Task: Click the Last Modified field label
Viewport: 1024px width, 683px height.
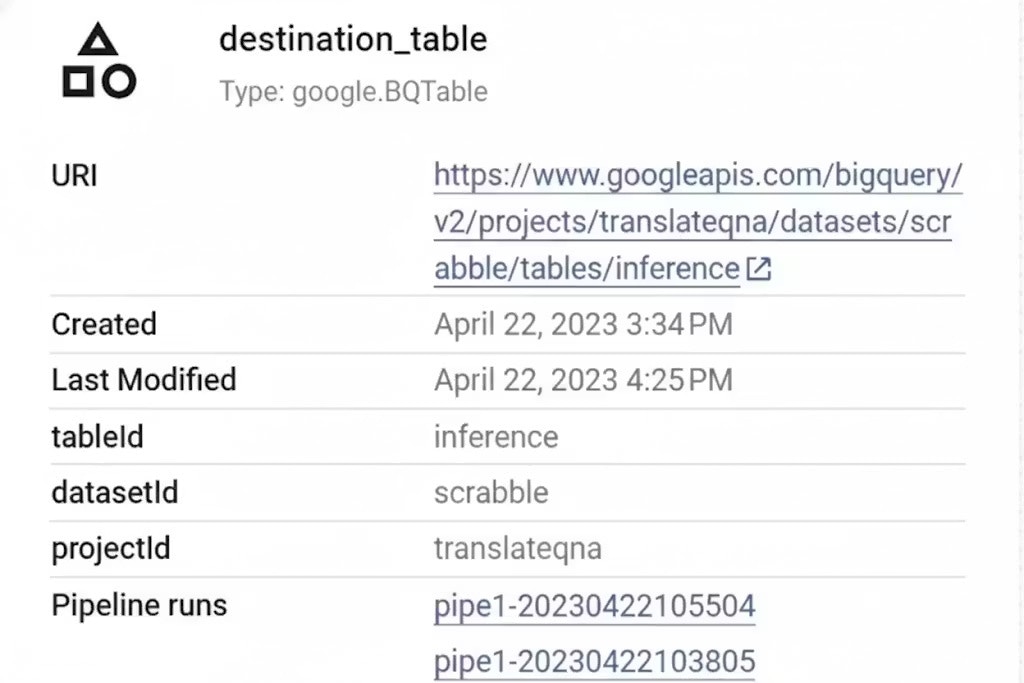Action: tap(143, 380)
